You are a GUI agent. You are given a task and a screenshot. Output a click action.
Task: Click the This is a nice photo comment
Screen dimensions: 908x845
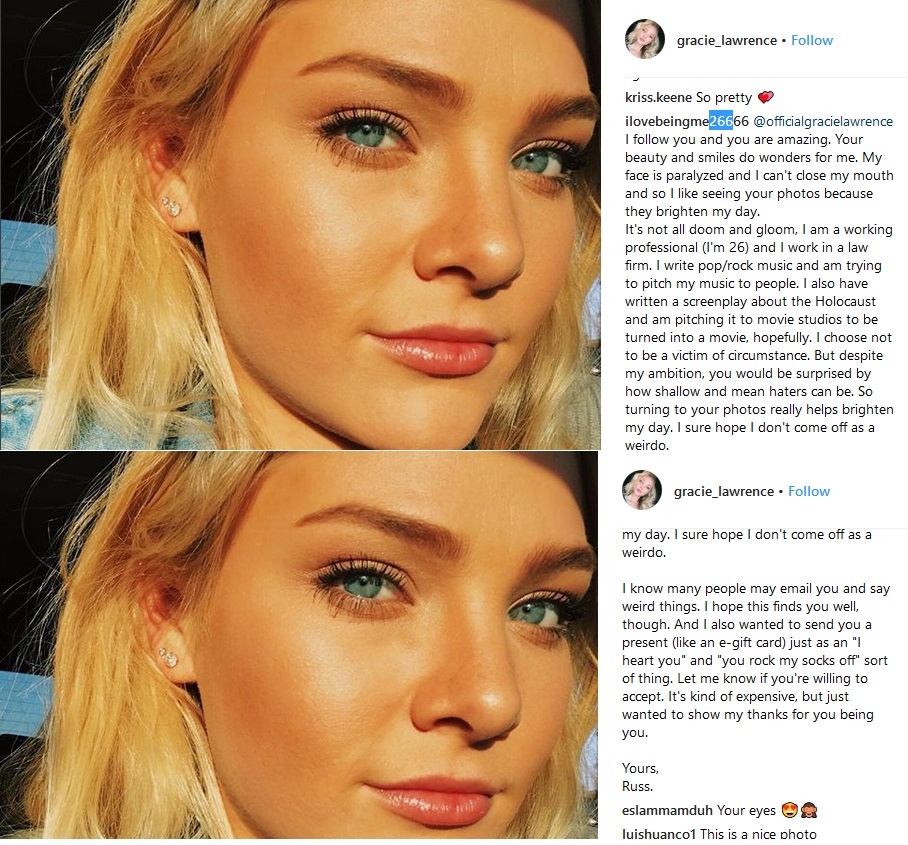click(758, 834)
